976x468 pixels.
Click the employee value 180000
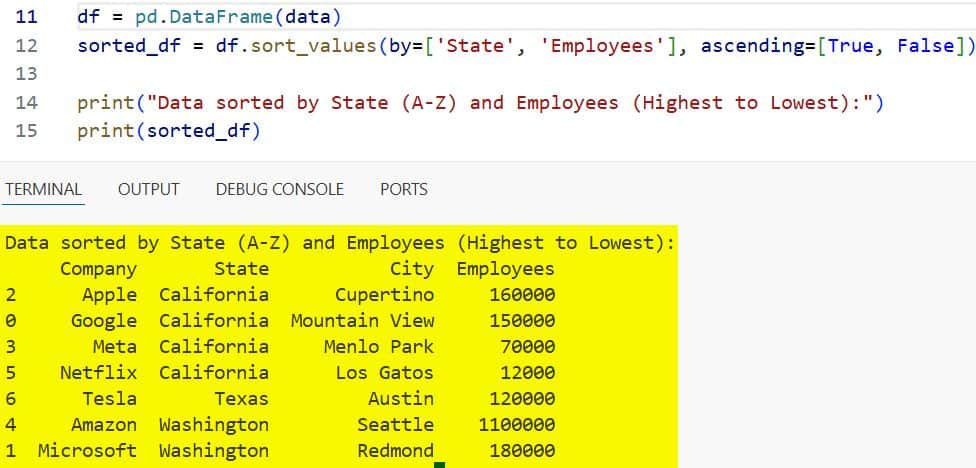[522, 451]
